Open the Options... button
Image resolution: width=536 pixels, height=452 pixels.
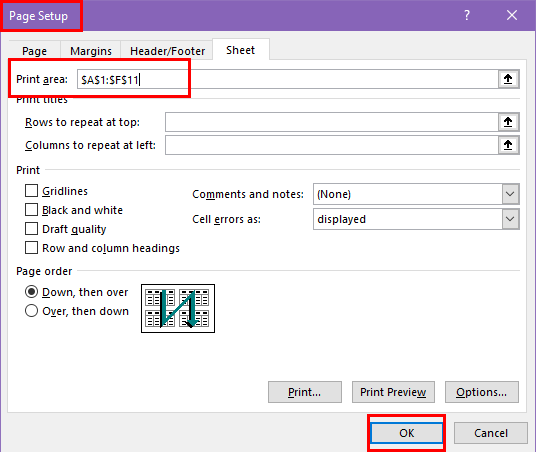[482, 392]
